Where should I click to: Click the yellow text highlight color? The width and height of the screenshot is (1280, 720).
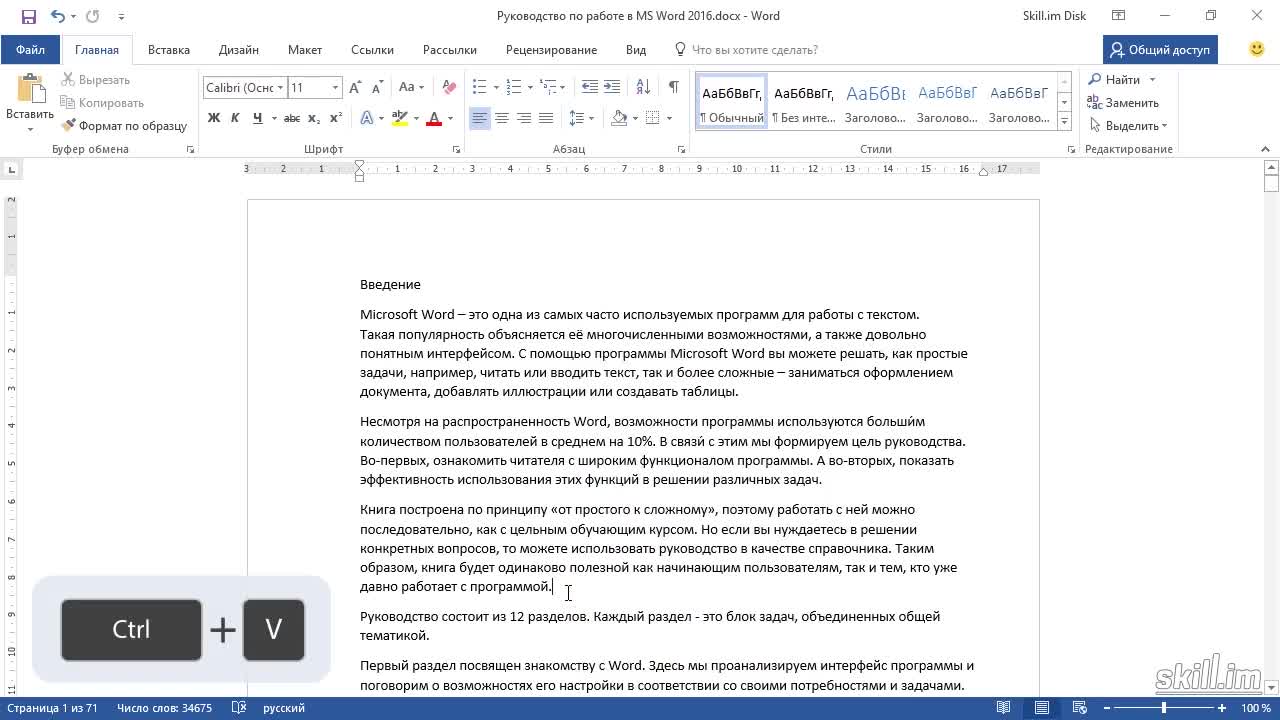(400, 118)
